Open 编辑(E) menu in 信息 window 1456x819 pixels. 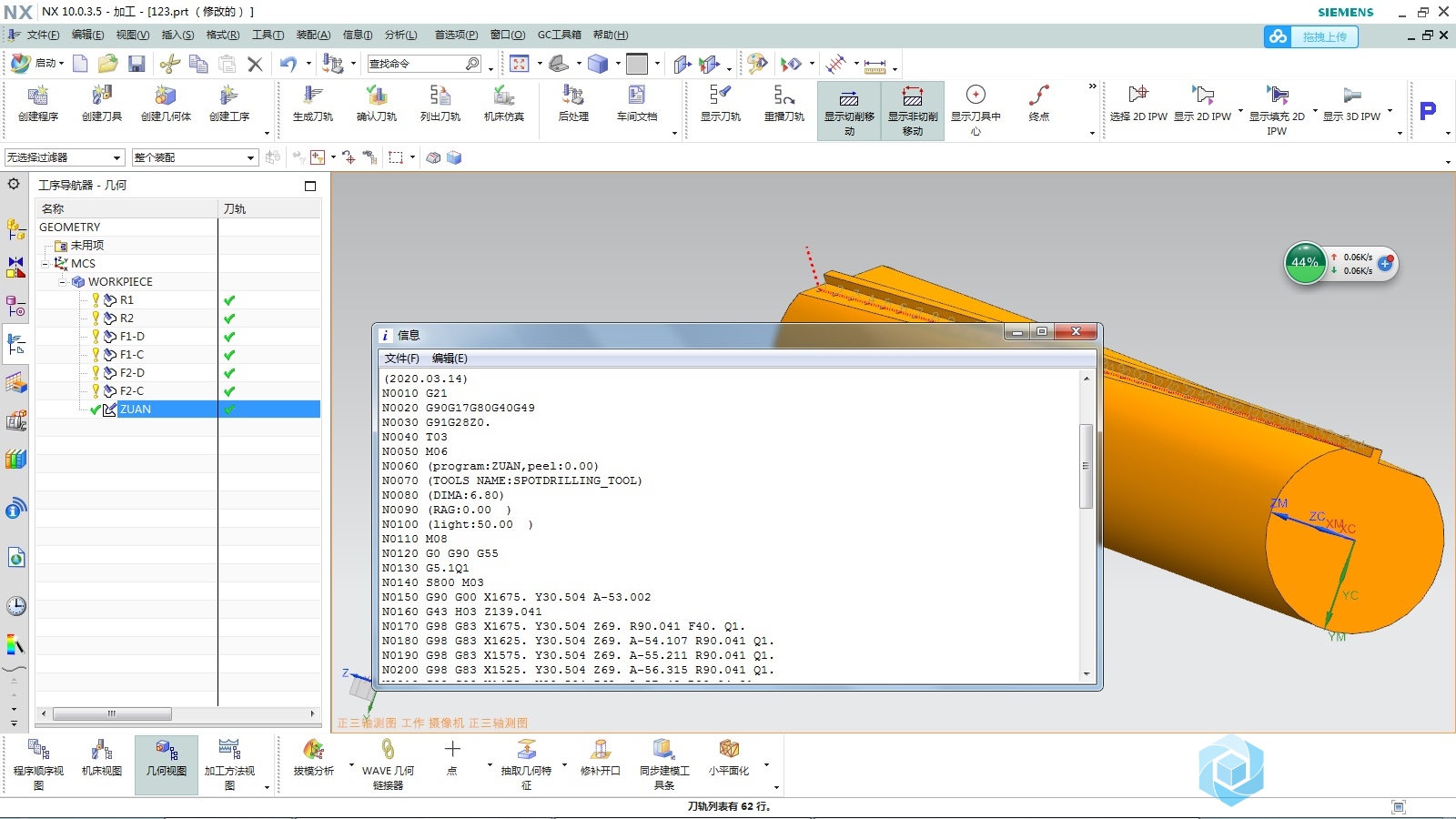click(450, 359)
